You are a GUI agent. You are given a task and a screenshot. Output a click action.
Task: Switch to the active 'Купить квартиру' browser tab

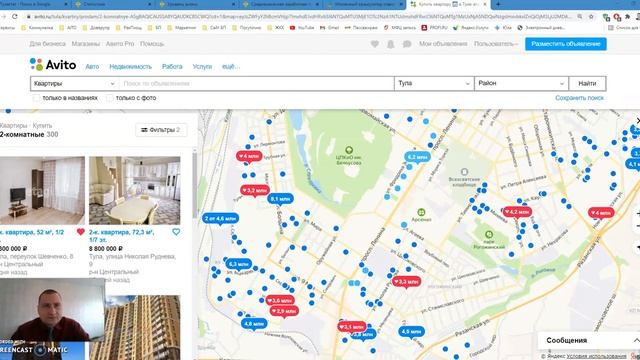pos(448,4)
